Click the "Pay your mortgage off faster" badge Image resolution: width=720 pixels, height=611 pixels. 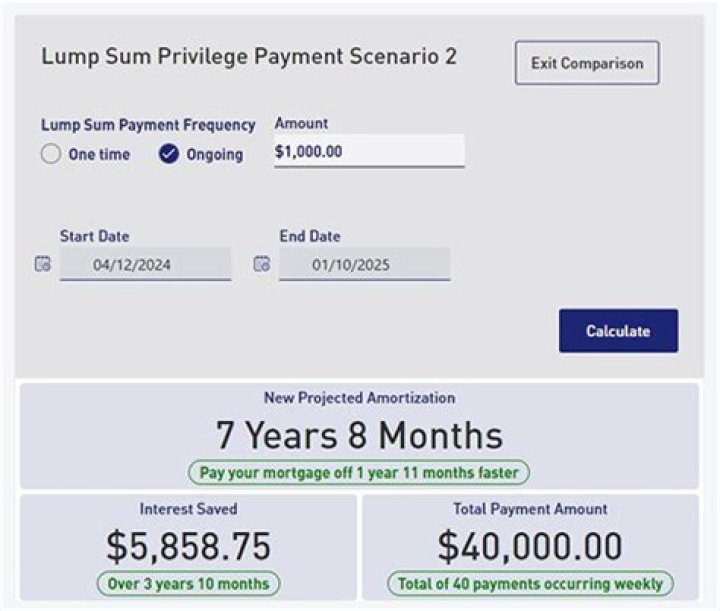(359, 473)
